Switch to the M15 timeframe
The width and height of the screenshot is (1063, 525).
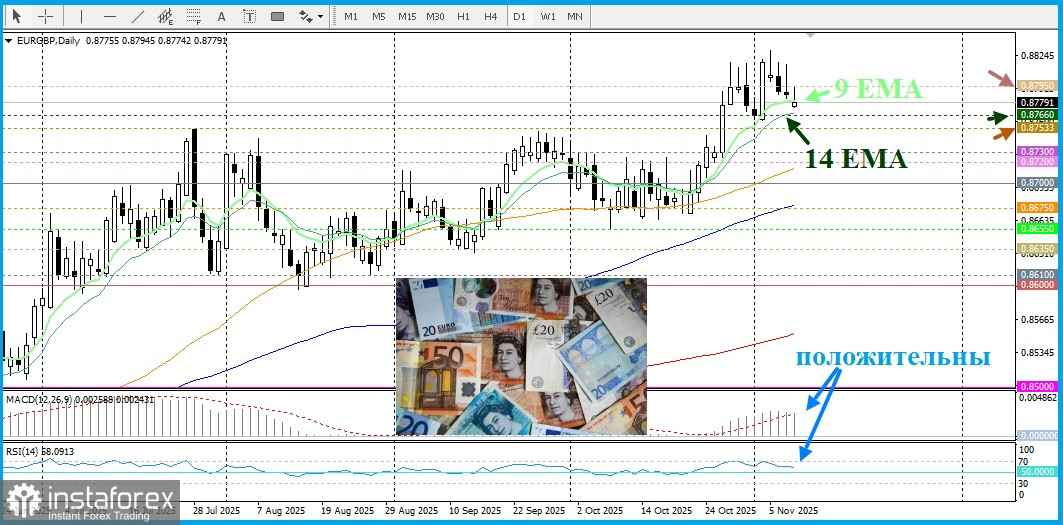(407, 16)
